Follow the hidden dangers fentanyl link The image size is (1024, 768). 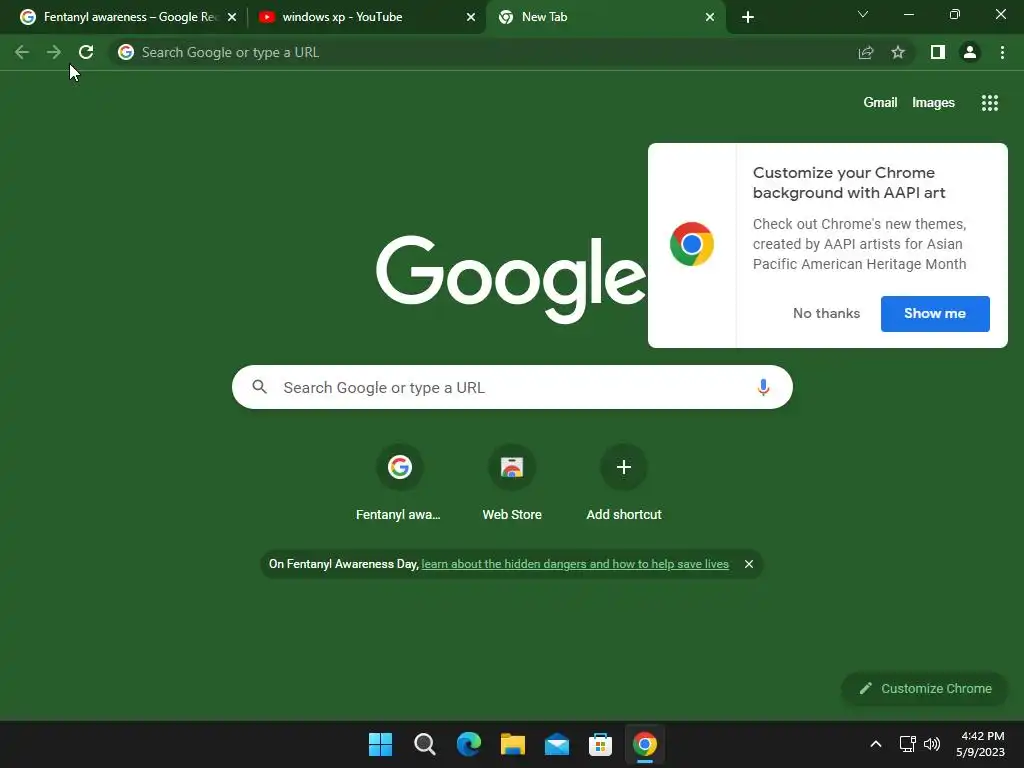coord(575,564)
